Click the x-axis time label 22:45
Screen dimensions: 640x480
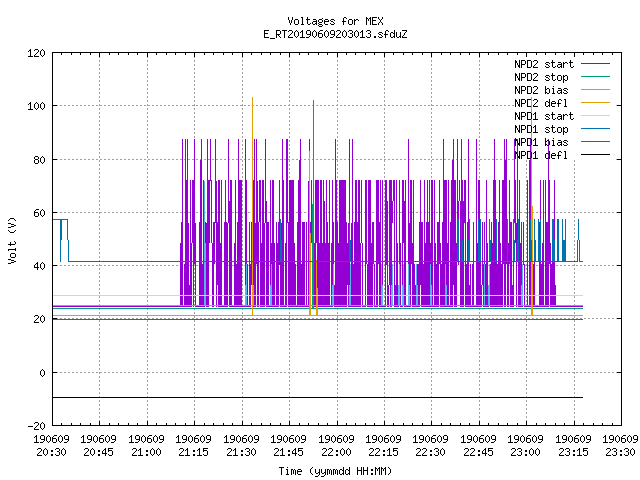point(478,452)
